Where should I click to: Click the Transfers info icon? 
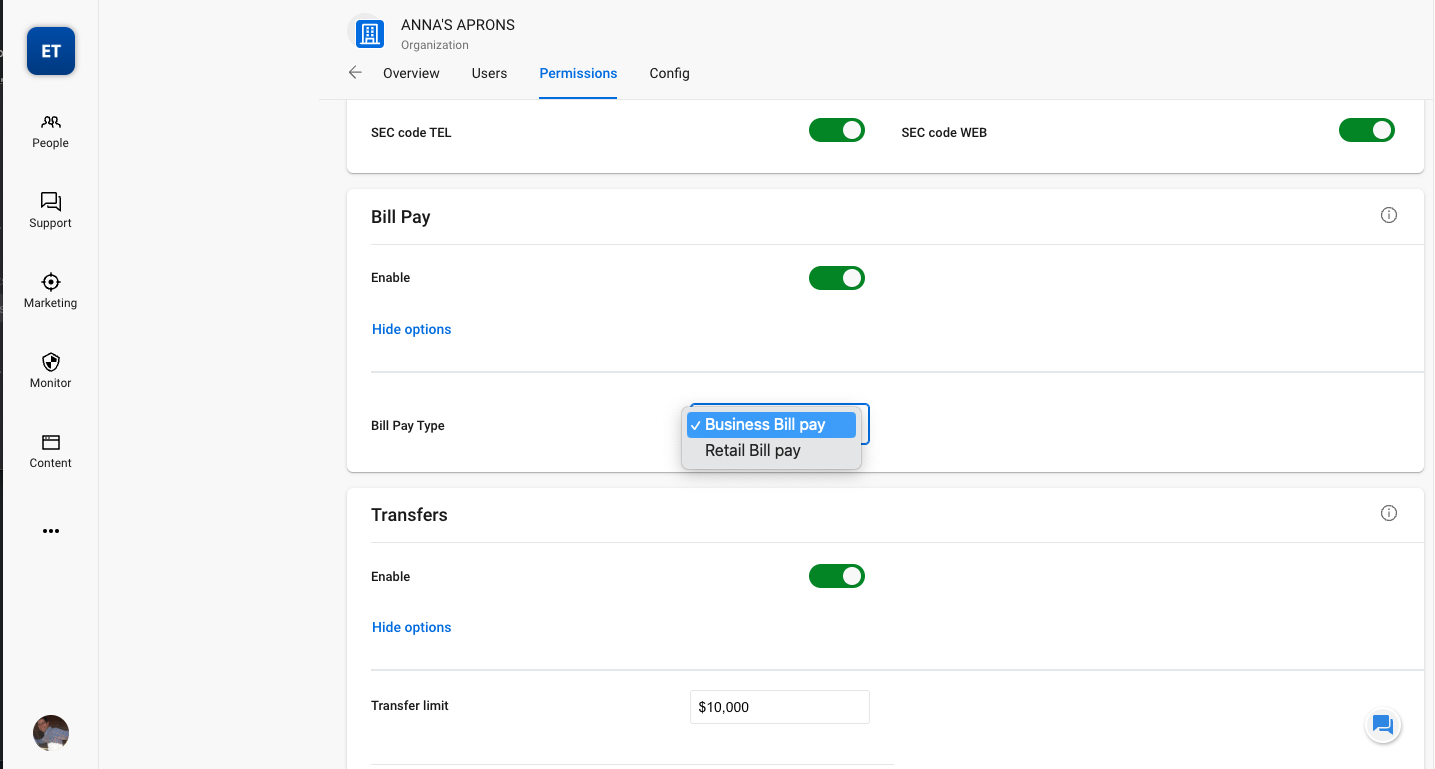pyautogui.click(x=1388, y=513)
